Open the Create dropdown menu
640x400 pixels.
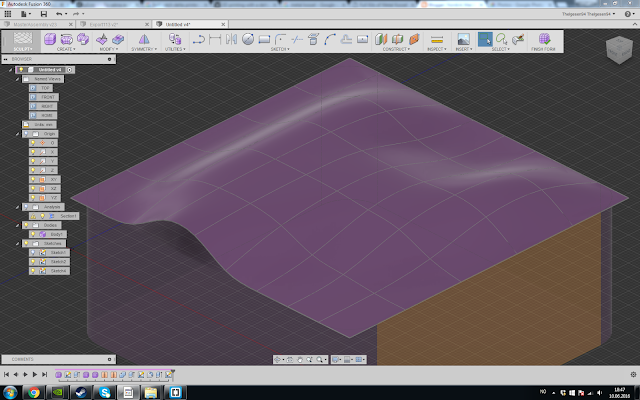click(66, 49)
